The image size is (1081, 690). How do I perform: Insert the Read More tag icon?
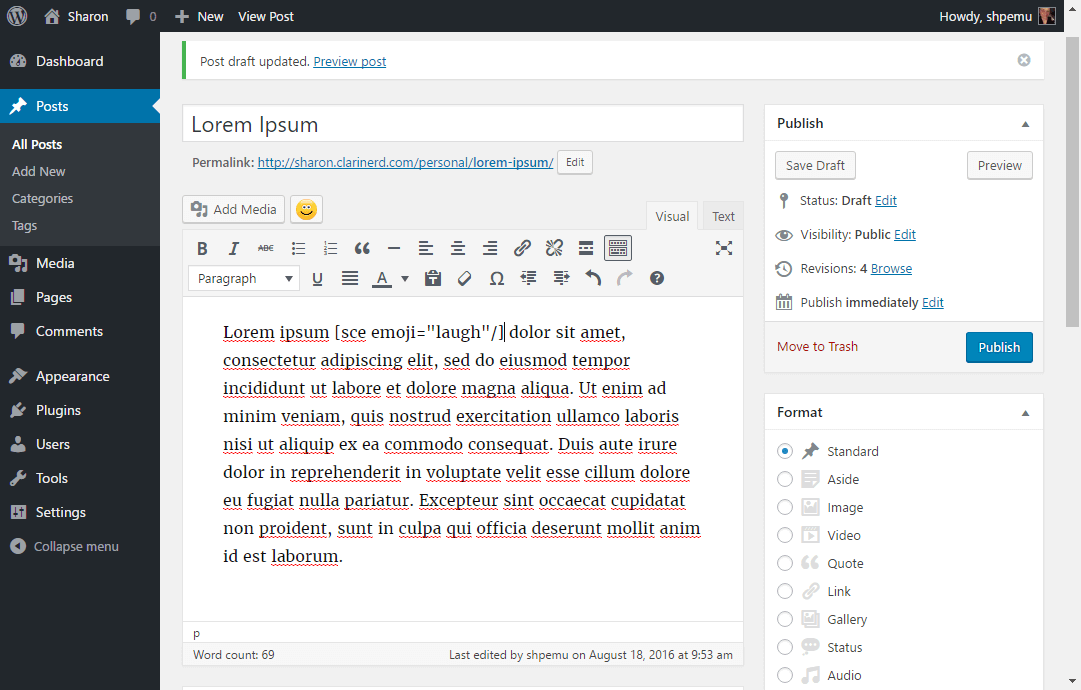pos(586,249)
